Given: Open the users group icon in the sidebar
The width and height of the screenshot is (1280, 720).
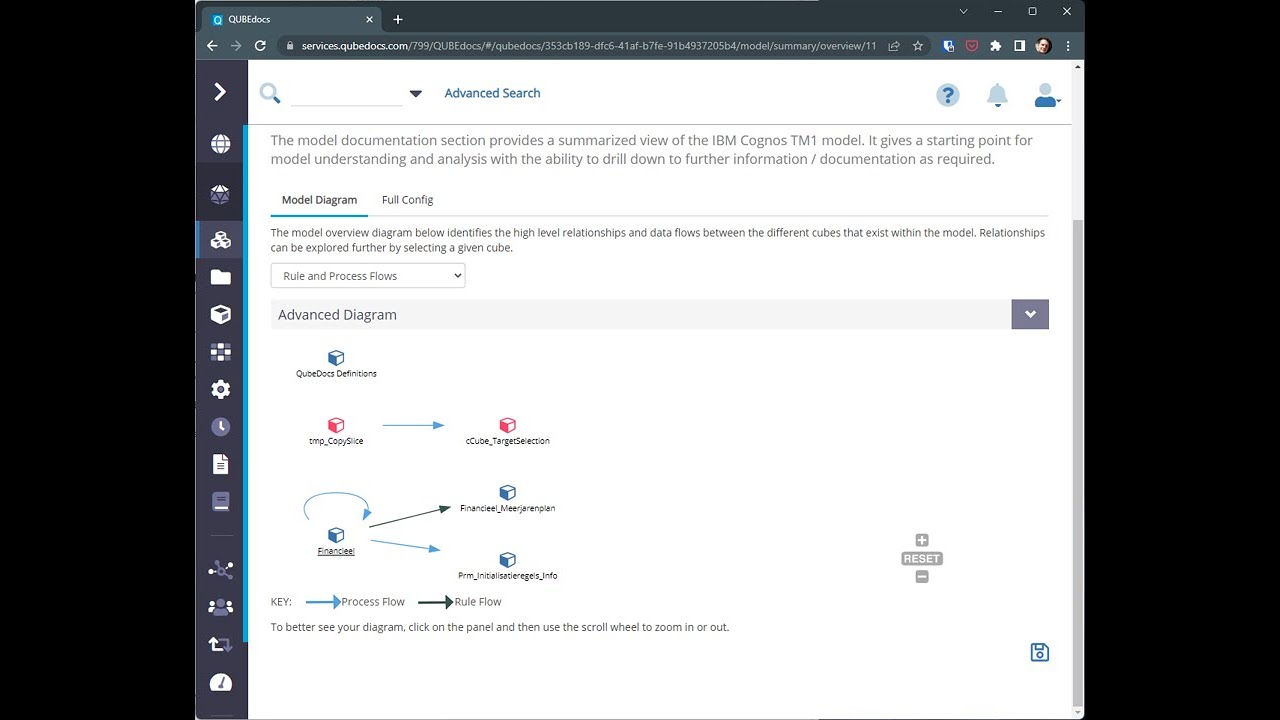Looking at the screenshot, I should (x=221, y=607).
